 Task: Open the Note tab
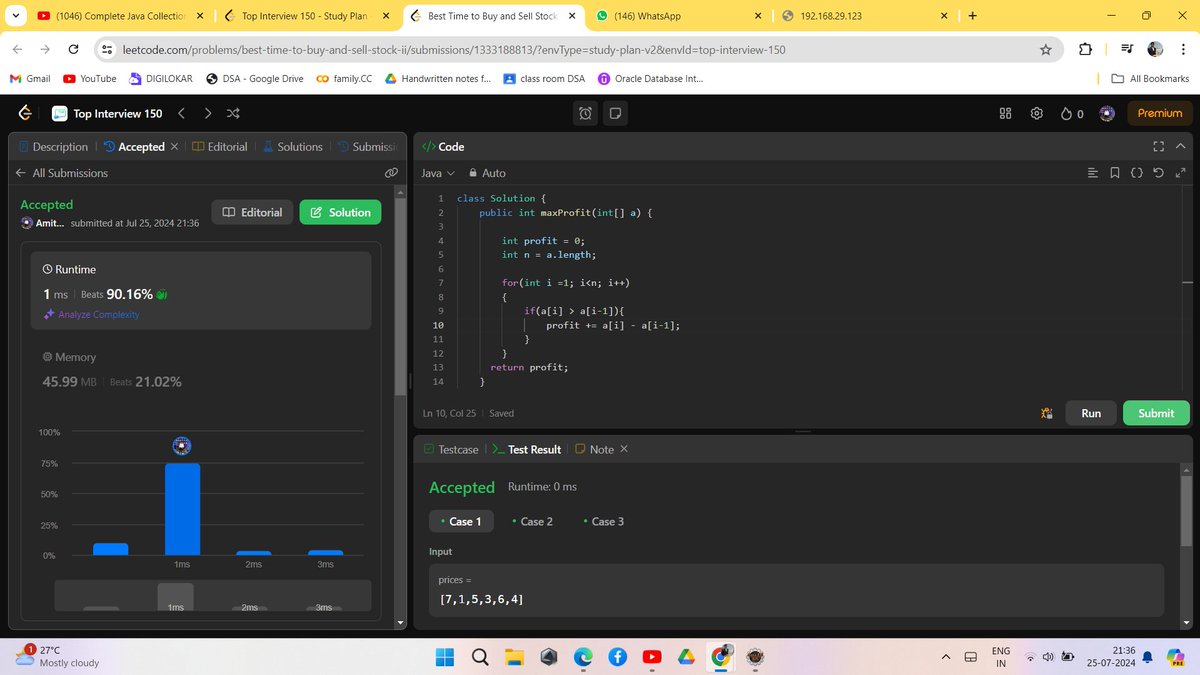click(595, 450)
